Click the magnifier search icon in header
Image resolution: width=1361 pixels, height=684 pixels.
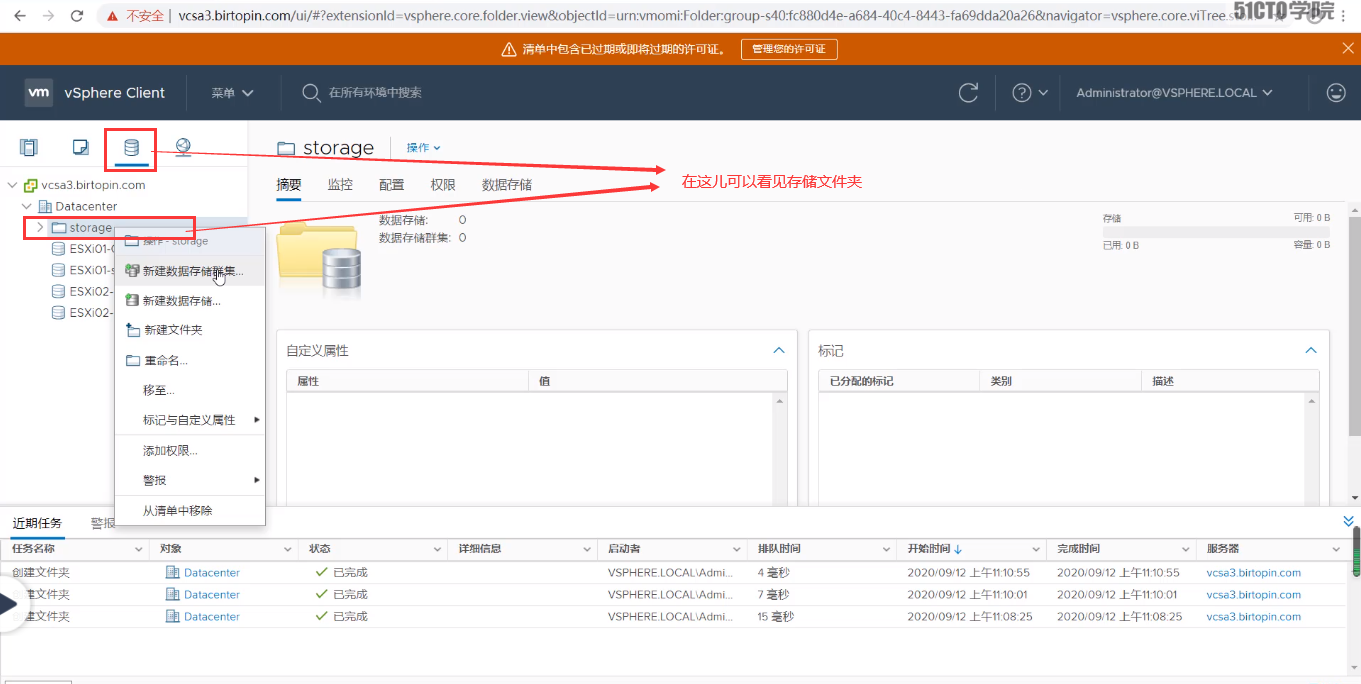point(311,93)
